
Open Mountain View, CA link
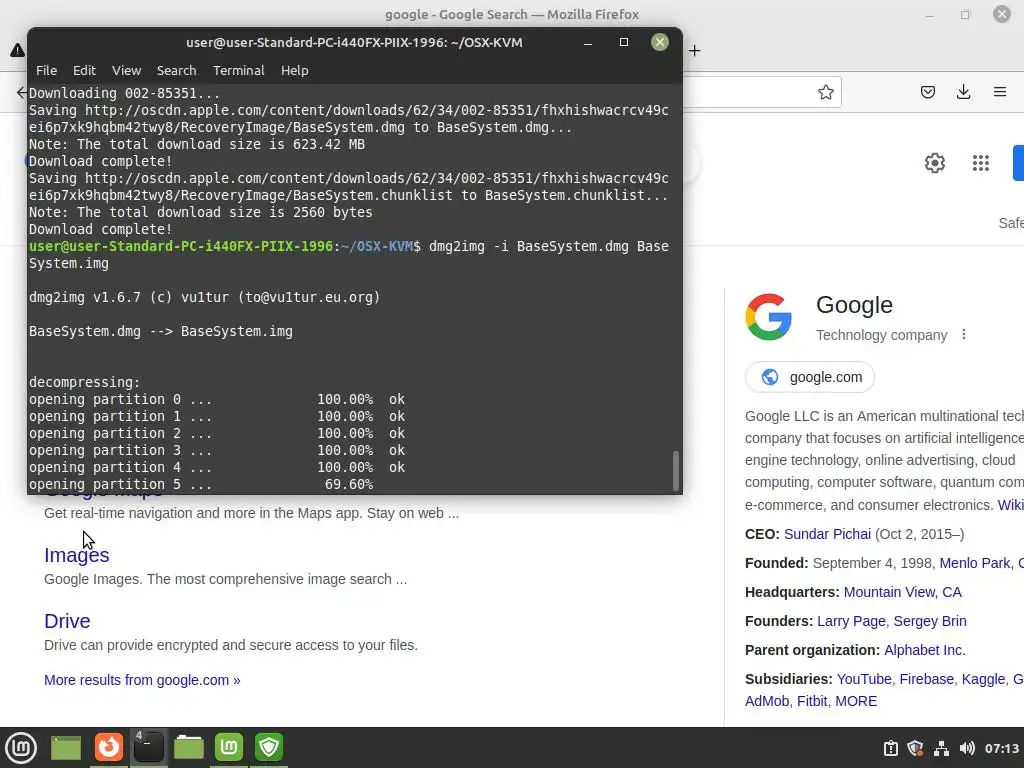click(903, 592)
